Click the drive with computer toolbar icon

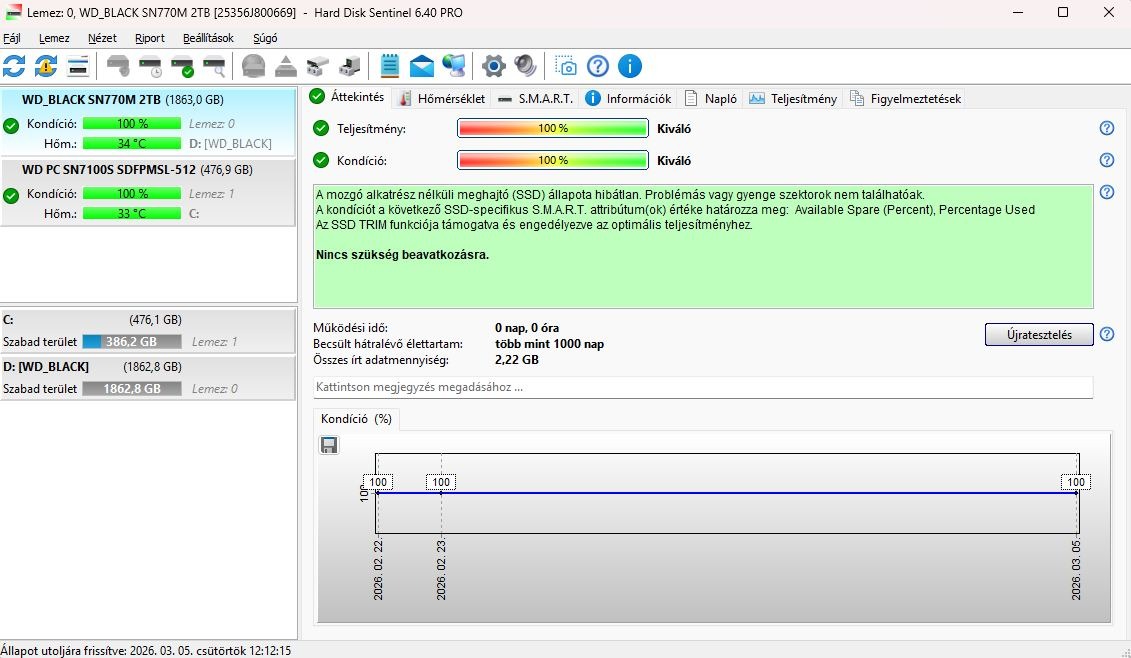[x=350, y=66]
